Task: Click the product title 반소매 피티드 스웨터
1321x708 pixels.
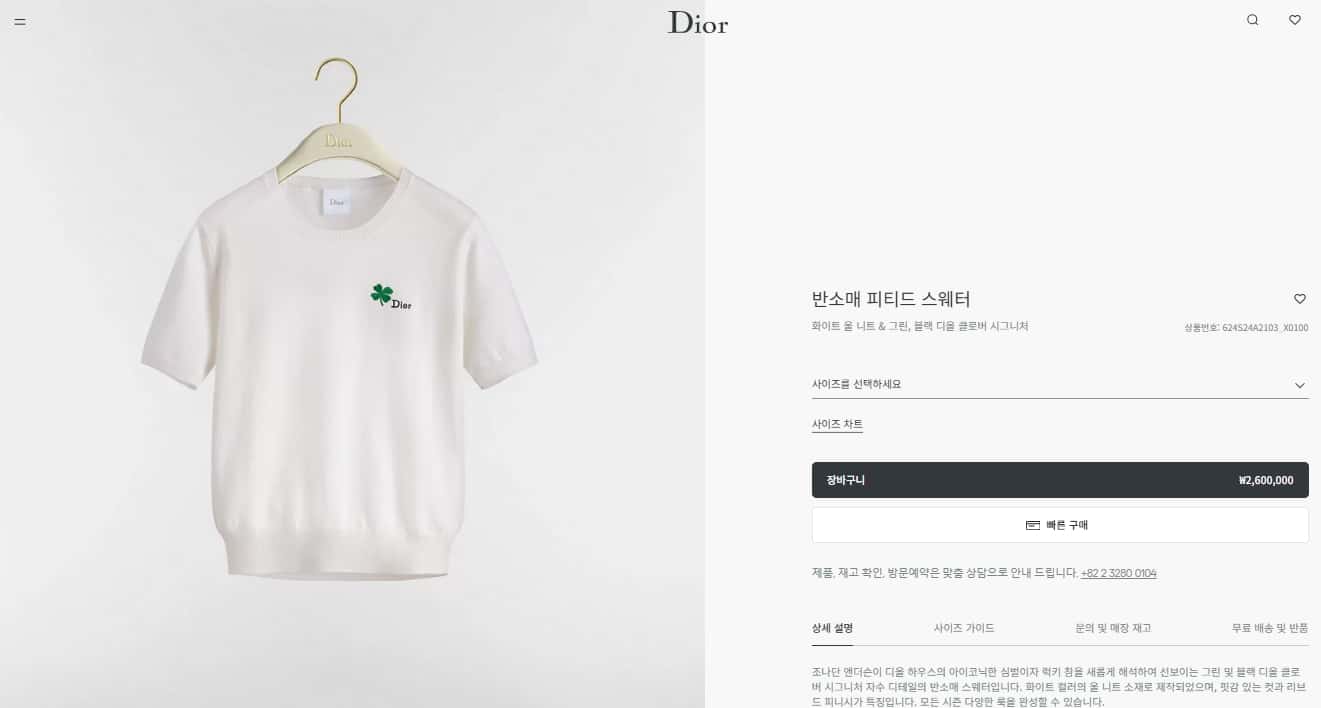Action: tap(891, 299)
